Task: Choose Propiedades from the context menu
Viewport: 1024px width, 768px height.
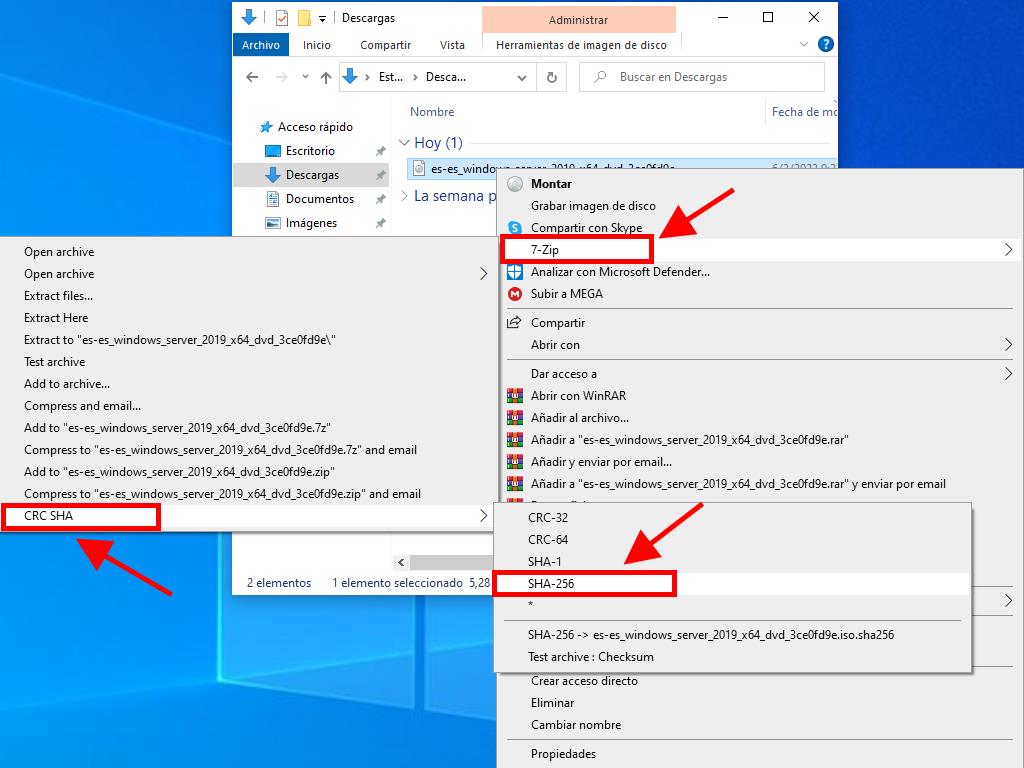Action: pyautogui.click(x=760, y=754)
